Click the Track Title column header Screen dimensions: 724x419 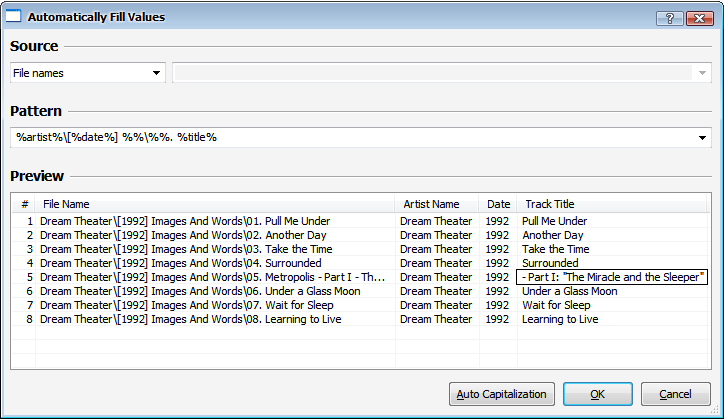(612, 204)
